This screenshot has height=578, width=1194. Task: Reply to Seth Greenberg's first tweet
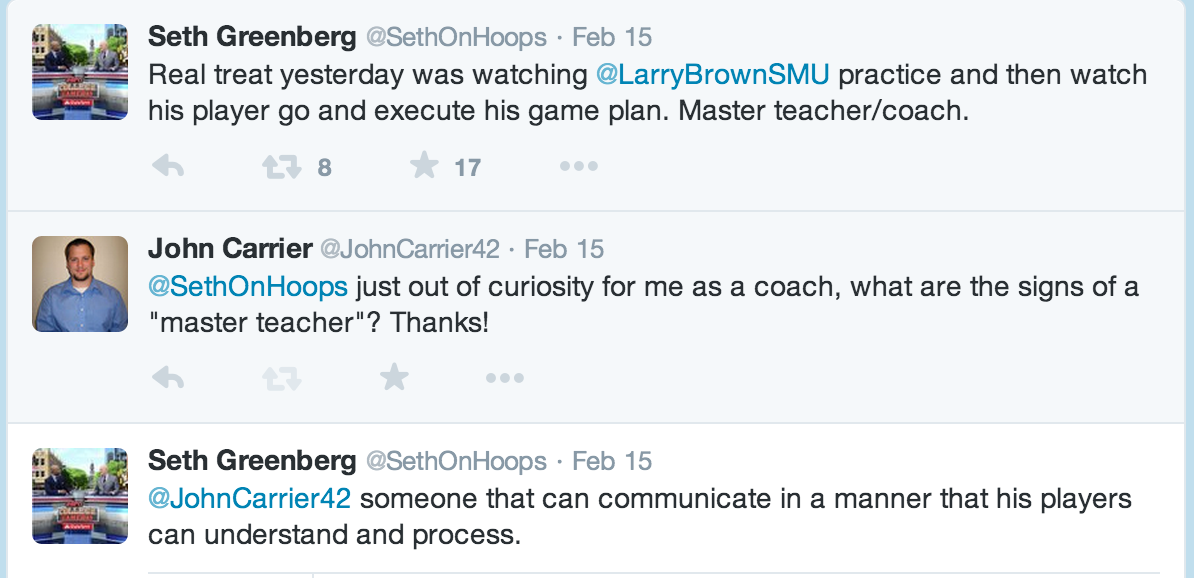click(168, 167)
